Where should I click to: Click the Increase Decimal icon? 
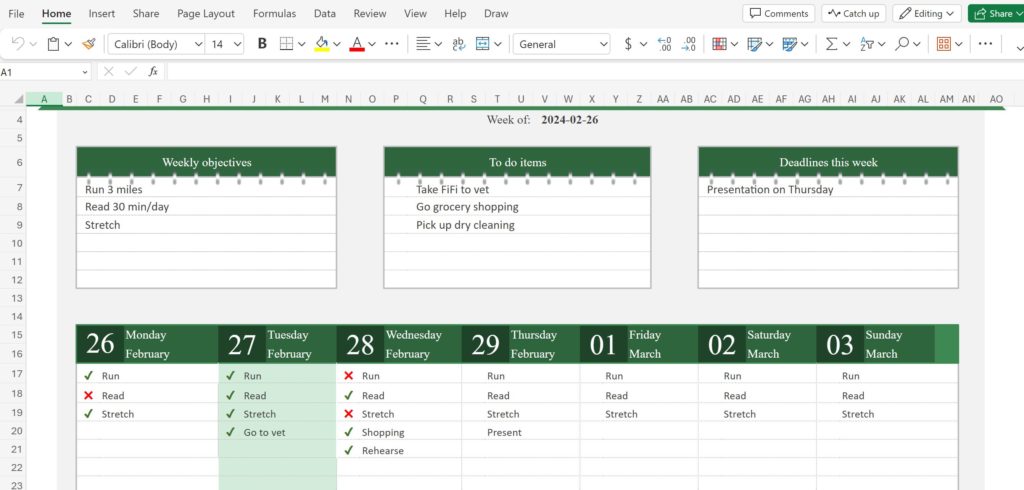pyautogui.click(x=664, y=44)
